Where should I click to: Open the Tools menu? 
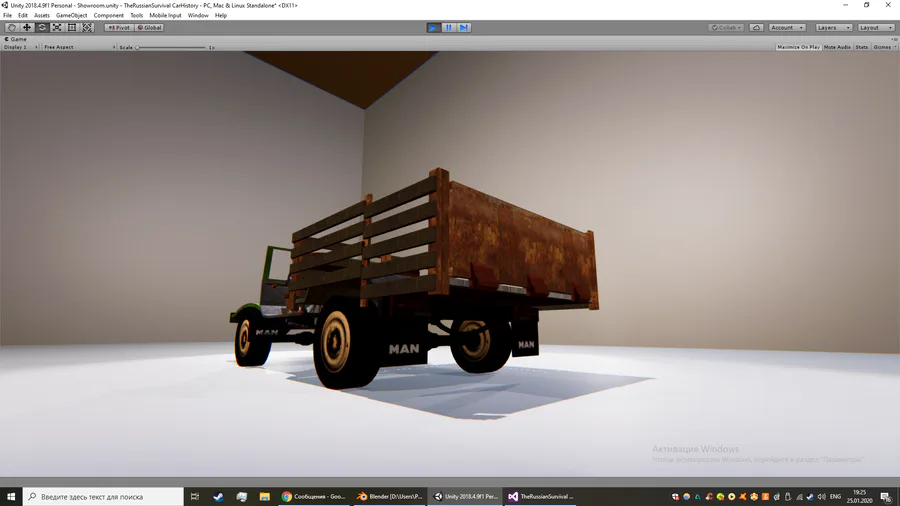coord(137,15)
